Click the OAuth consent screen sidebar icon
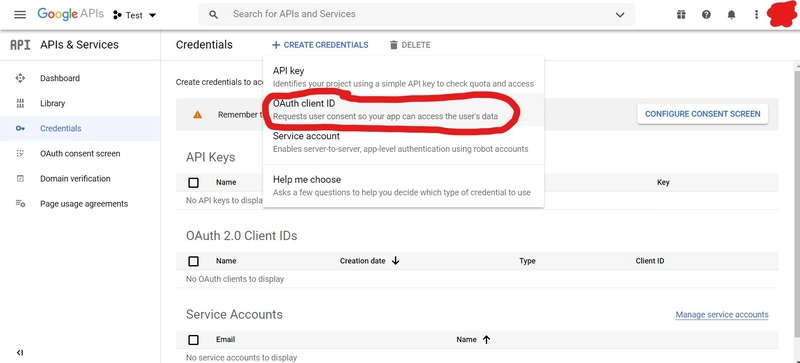The height and width of the screenshot is (363, 800). pyautogui.click(x=20, y=153)
